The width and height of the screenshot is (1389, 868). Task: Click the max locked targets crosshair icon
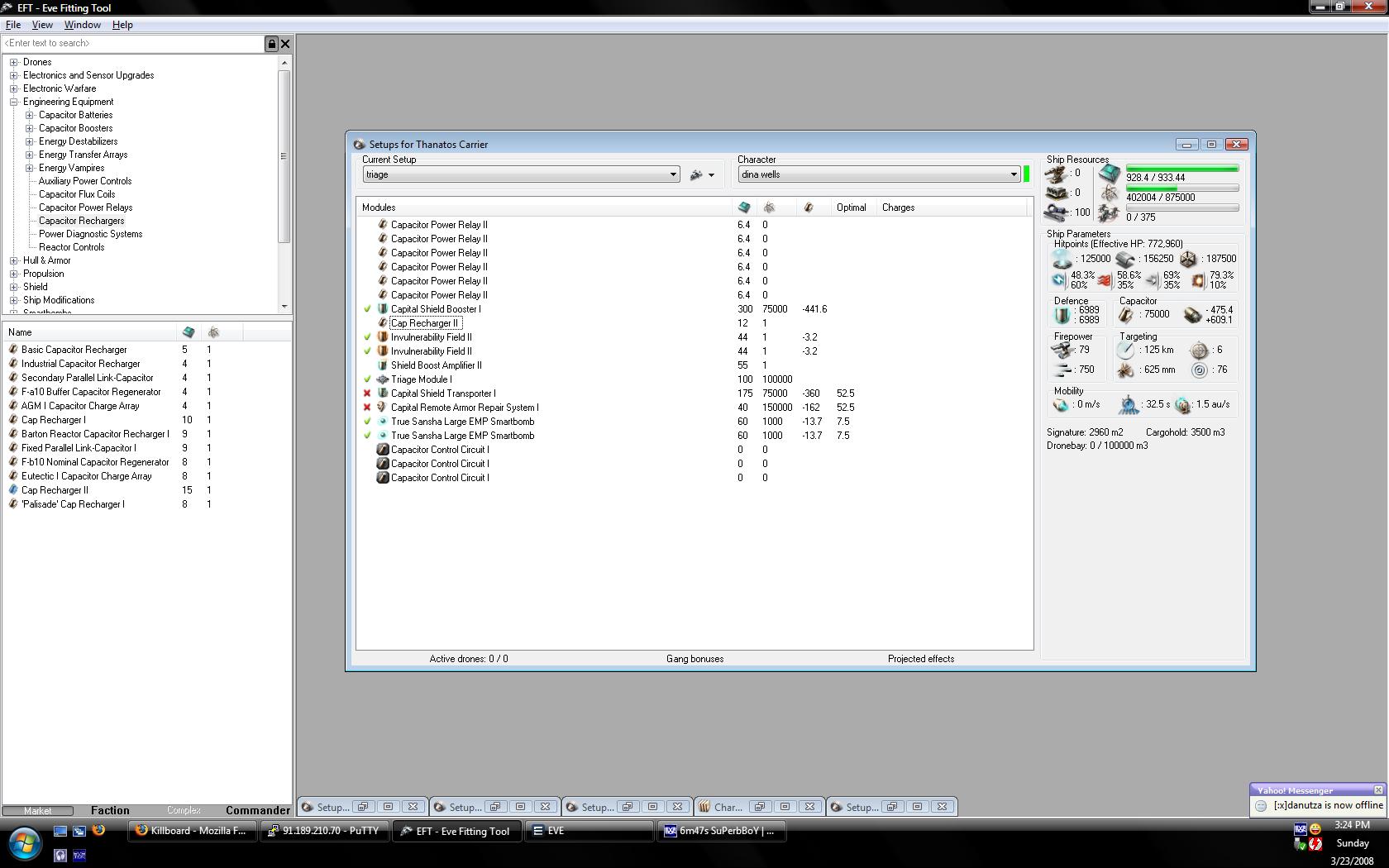[1199, 351]
